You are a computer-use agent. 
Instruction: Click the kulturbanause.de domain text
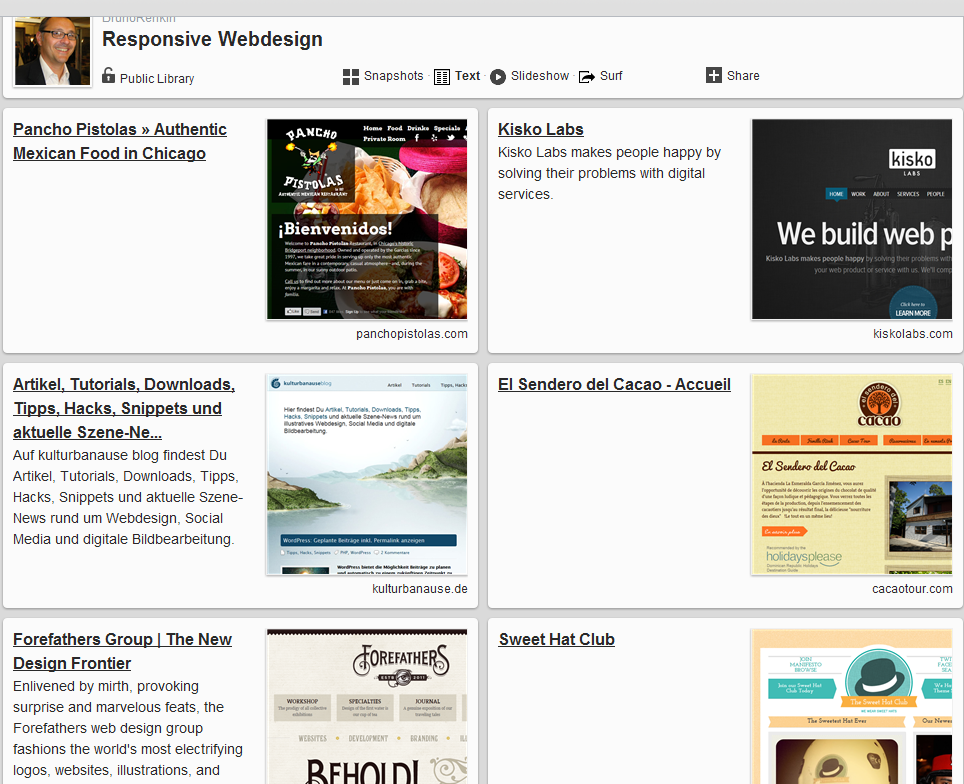tap(420, 588)
